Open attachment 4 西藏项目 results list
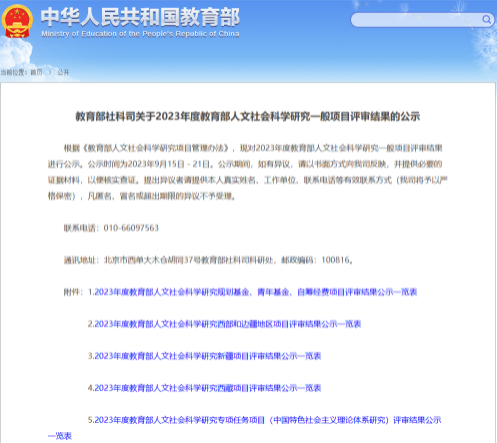The image size is (497, 443). click(204, 388)
